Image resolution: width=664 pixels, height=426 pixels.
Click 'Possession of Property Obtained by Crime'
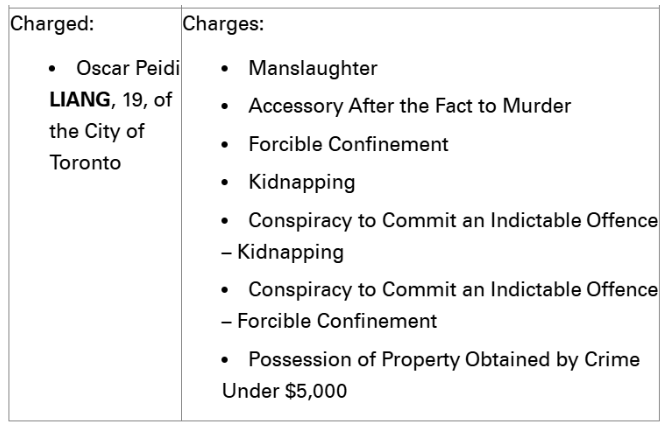(x=444, y=360)
